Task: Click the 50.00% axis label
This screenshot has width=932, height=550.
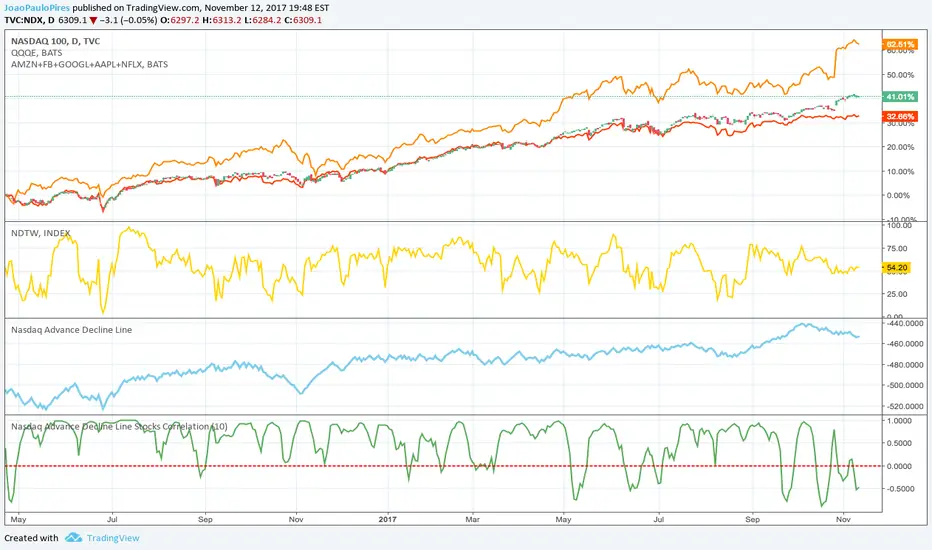Action: (900, 75)
